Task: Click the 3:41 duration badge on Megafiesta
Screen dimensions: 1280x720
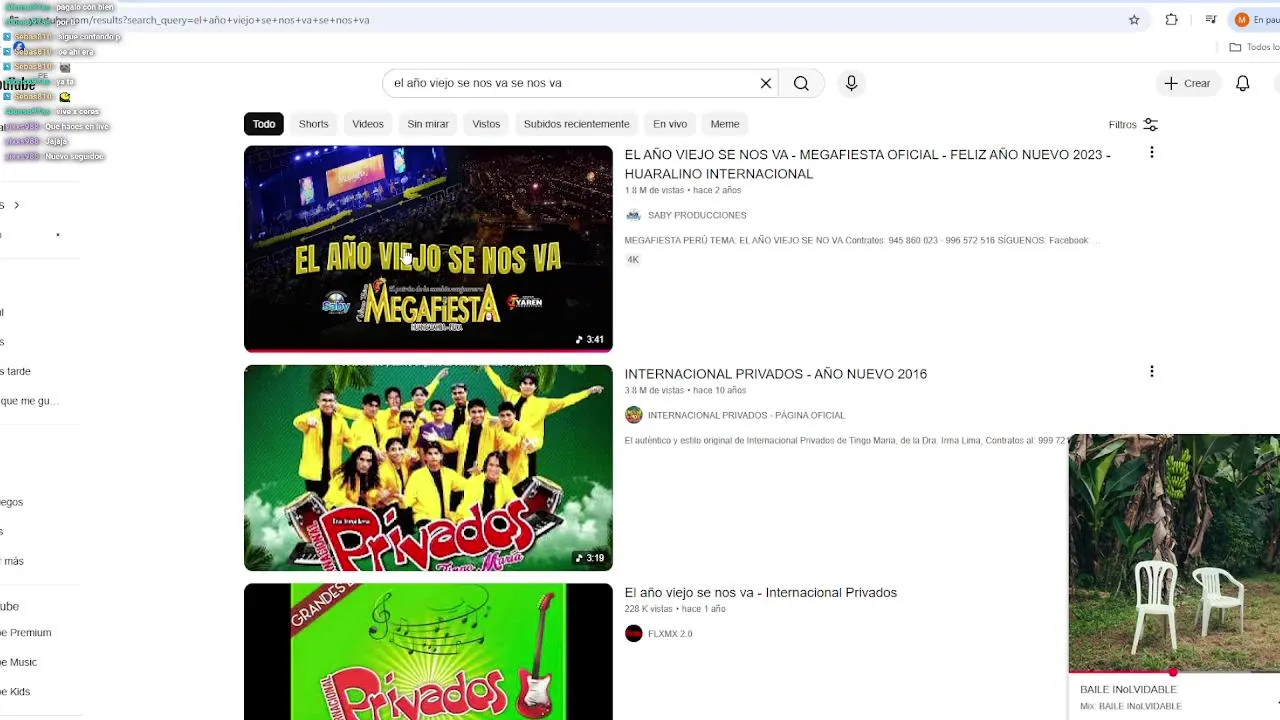Action: (x=589, y=340)
